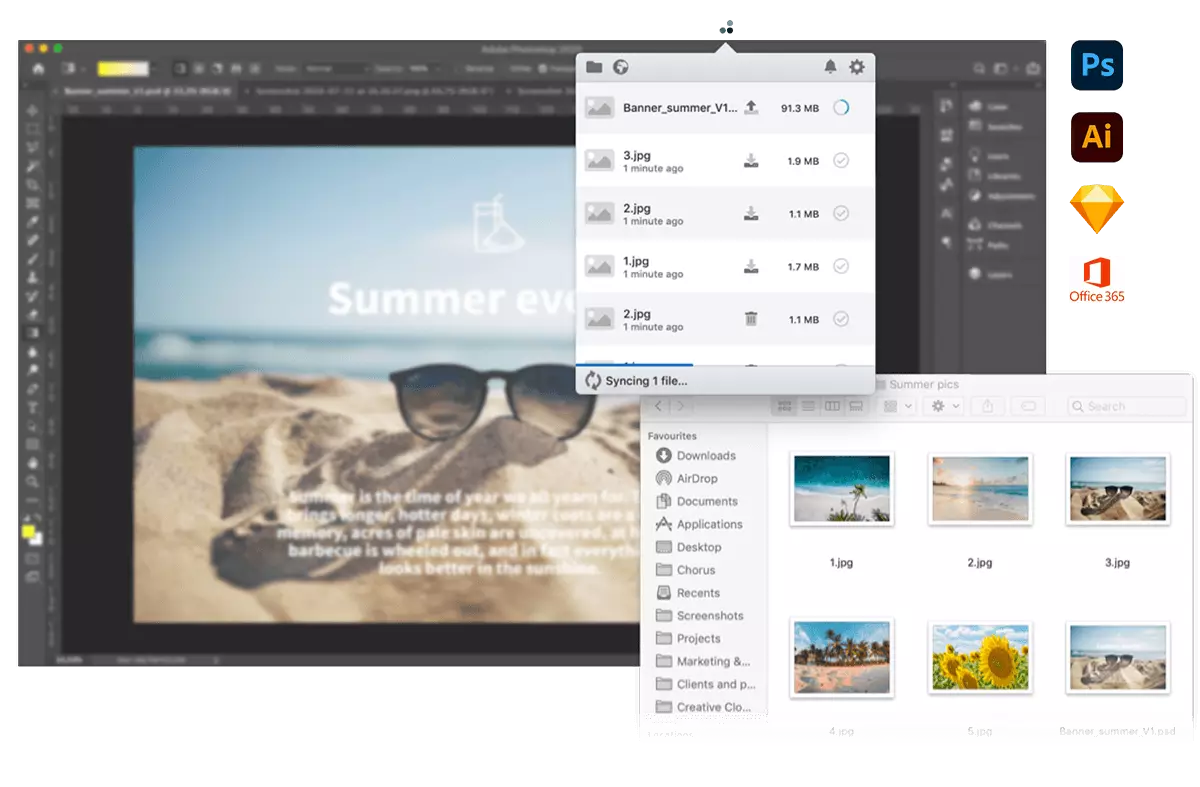Viewport: 1200px width, 787px height.
Task: Select the Type tool in Photoshop
Action: (x=32, y=407)
